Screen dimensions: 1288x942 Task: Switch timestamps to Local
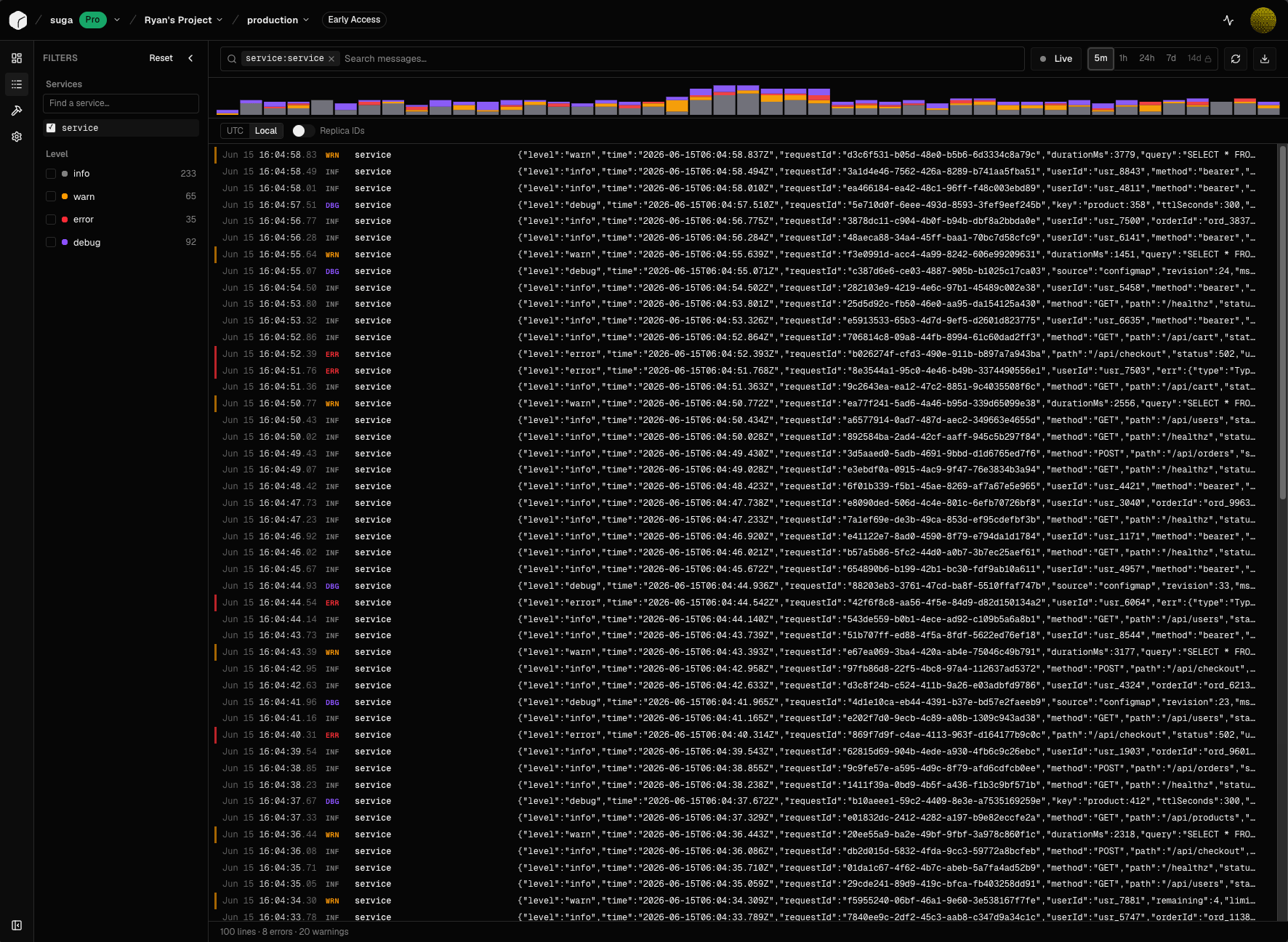click(266, 131)
